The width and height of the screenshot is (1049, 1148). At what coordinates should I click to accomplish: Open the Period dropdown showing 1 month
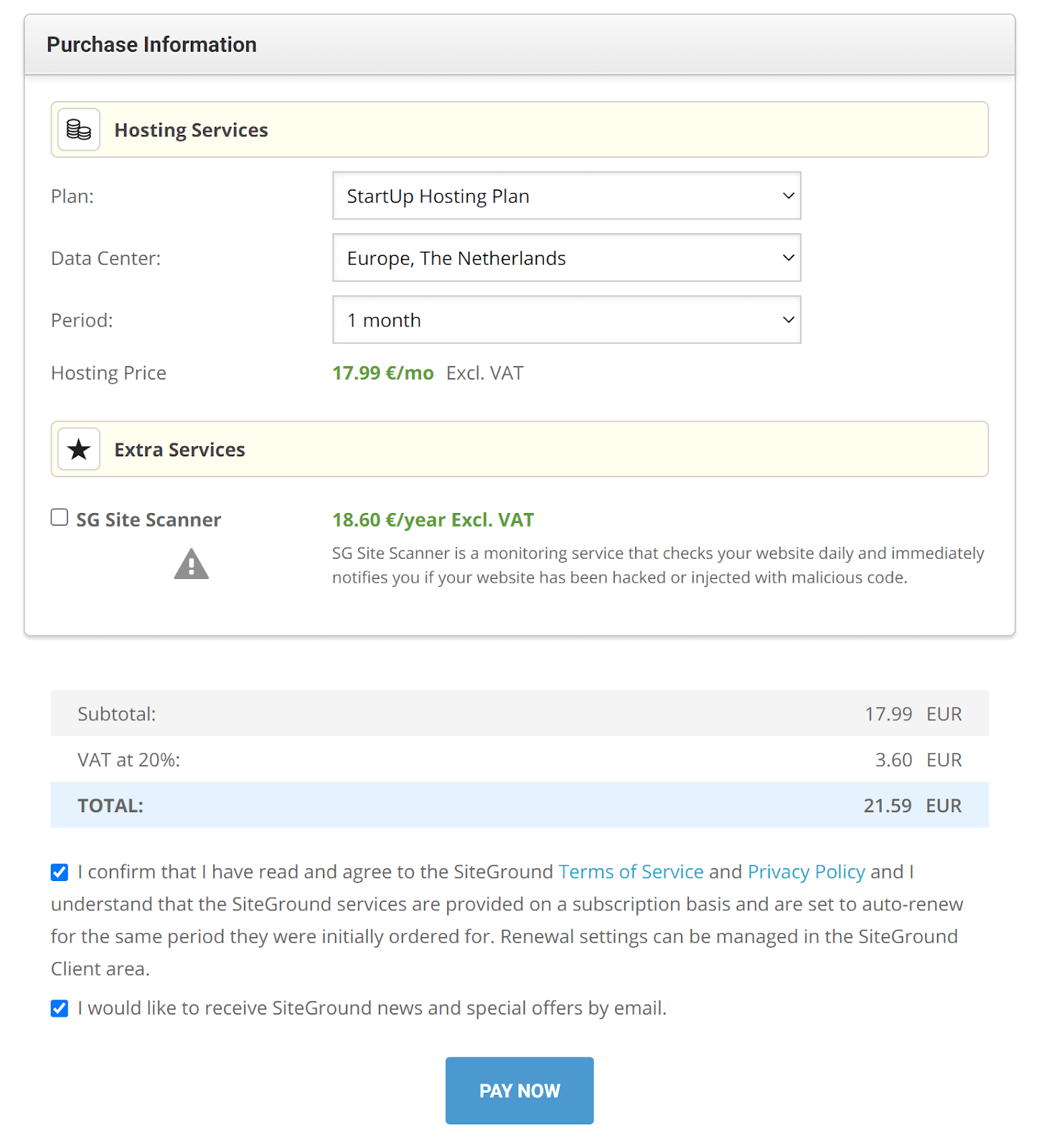567,319
